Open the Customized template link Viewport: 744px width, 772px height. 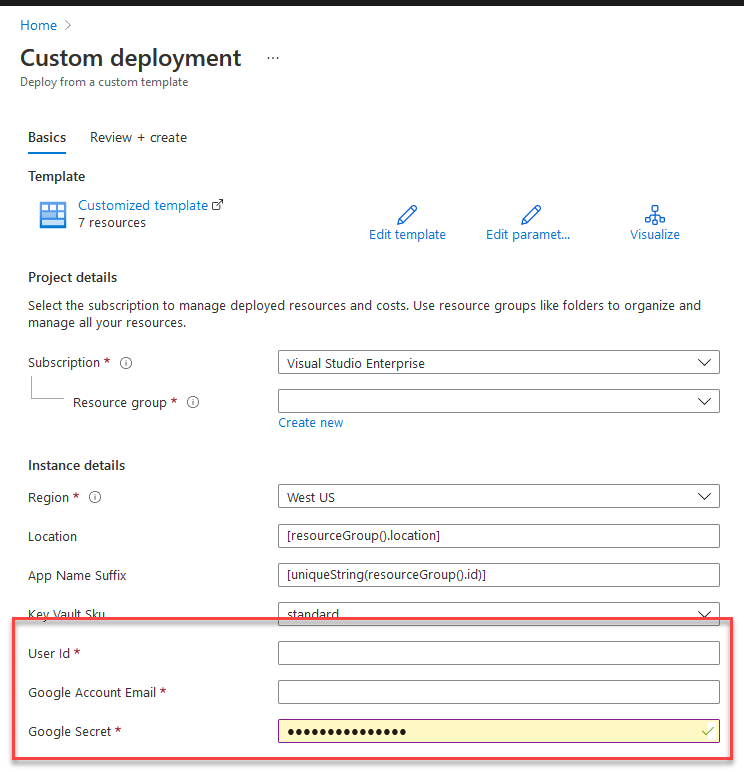coord(143,205)
